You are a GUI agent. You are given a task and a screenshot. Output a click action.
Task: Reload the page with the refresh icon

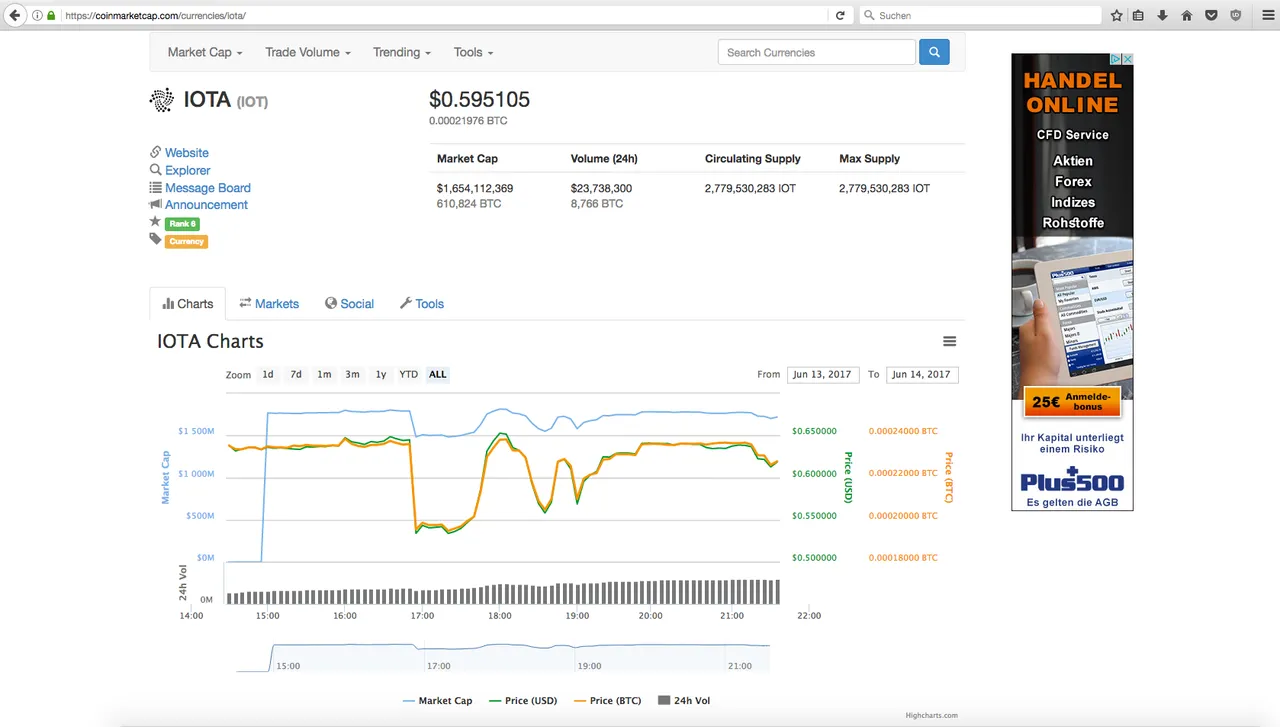coord(840,15)
